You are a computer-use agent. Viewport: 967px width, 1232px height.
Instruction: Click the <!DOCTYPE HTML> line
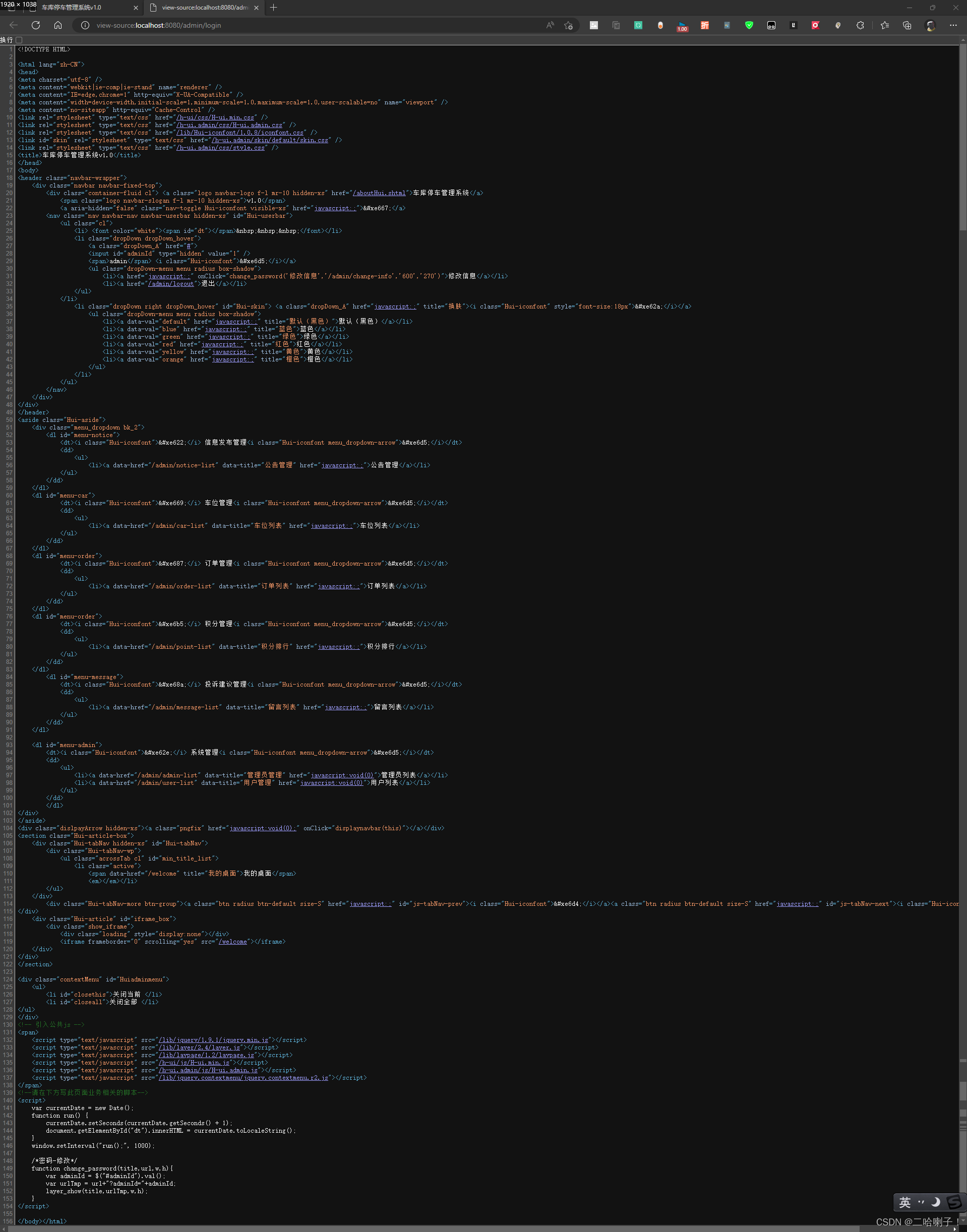(x=44, y=49)
